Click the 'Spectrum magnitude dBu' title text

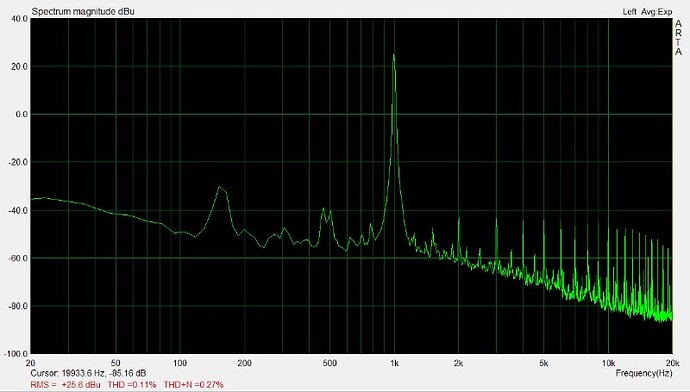(83, 11)
